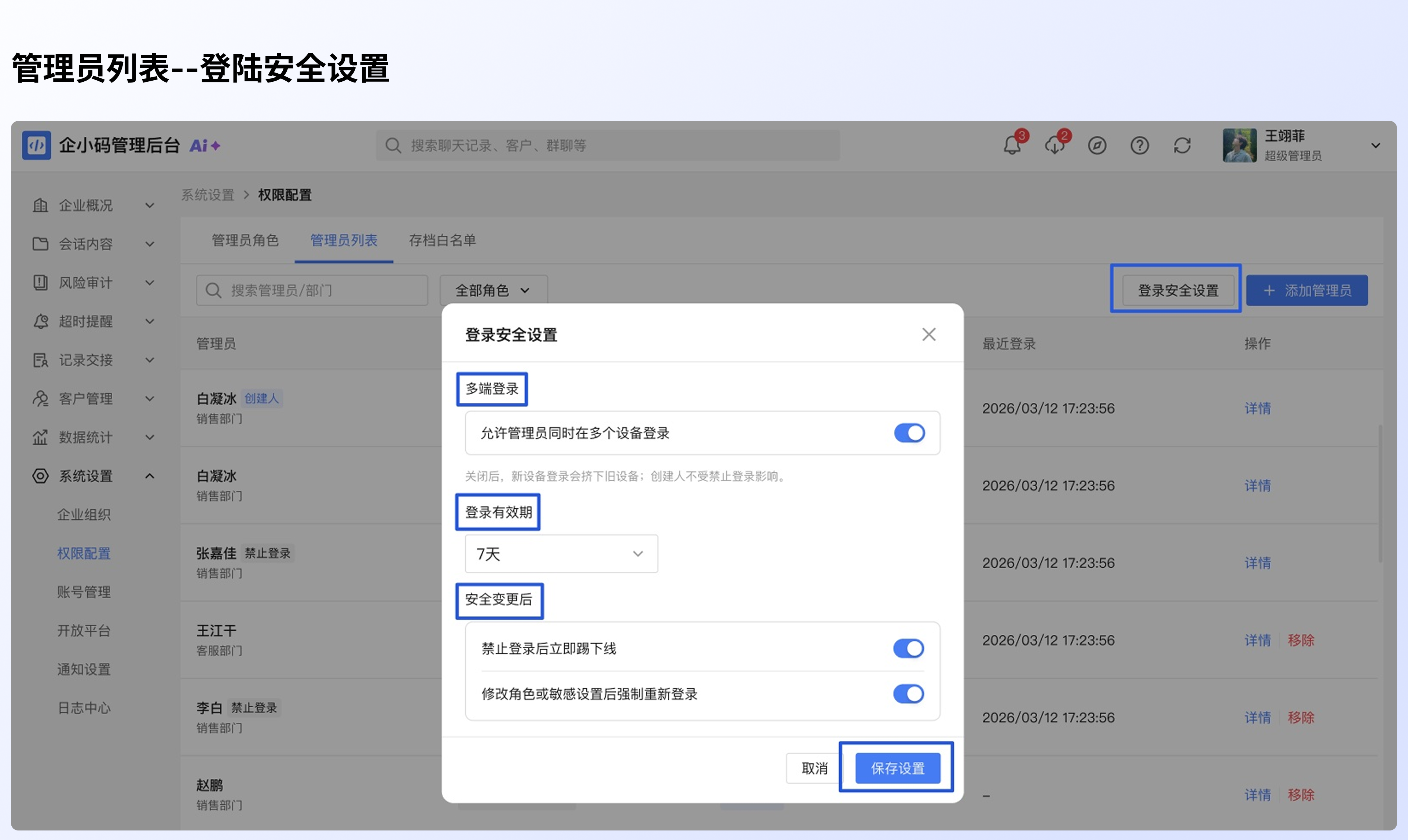Open the 日志中心 submenu item
This screenshot has width=1408, height=840.
[84, 708]
